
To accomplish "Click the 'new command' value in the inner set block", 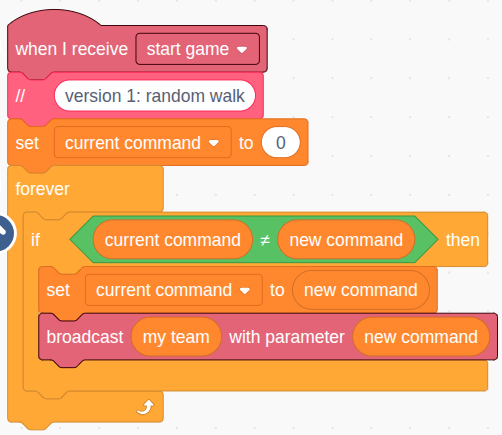I will (361, 290).
